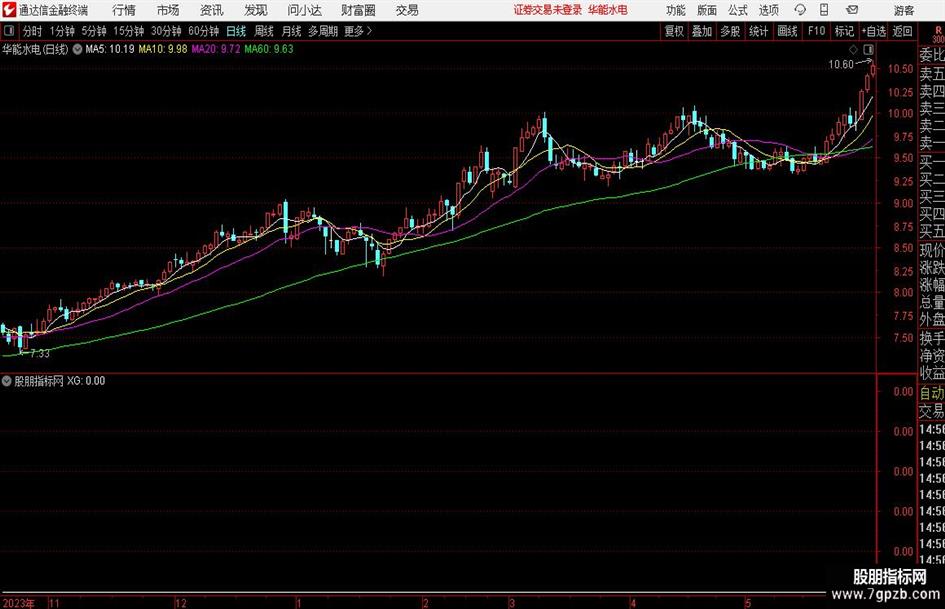The width and height of the screenshot is (945, 609).
Task: Switch to the 月线 monthly tab
Action: (x=292, y=31)
